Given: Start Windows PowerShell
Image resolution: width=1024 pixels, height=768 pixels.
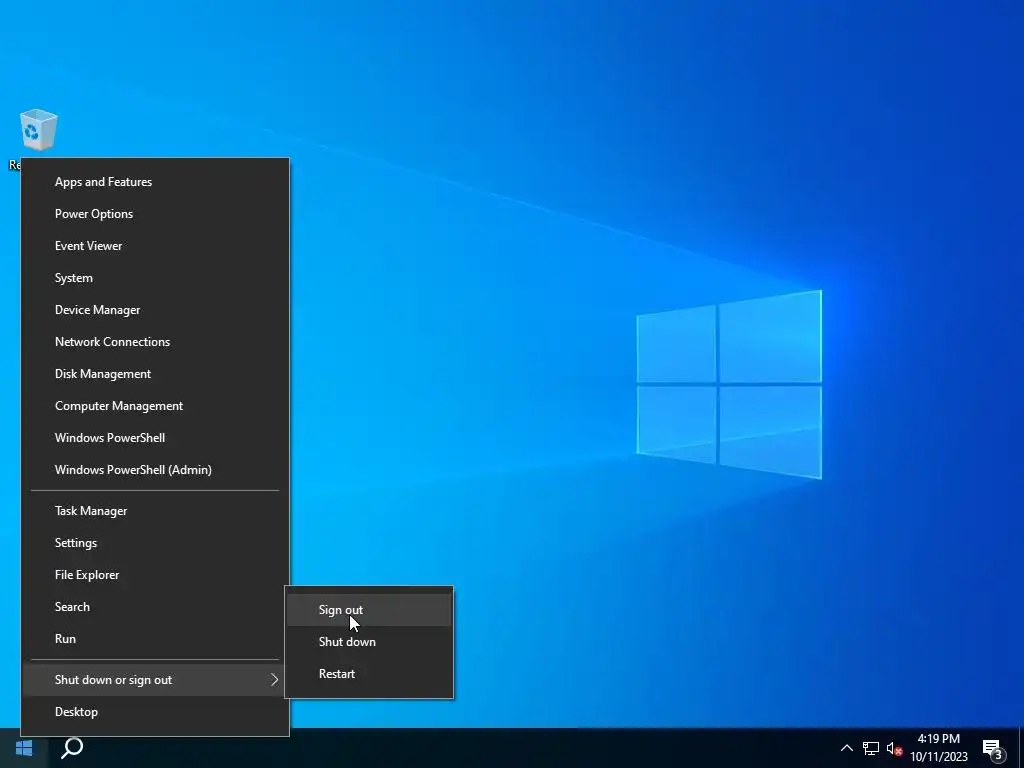Looking at the screenshot, I should point(155,438).
